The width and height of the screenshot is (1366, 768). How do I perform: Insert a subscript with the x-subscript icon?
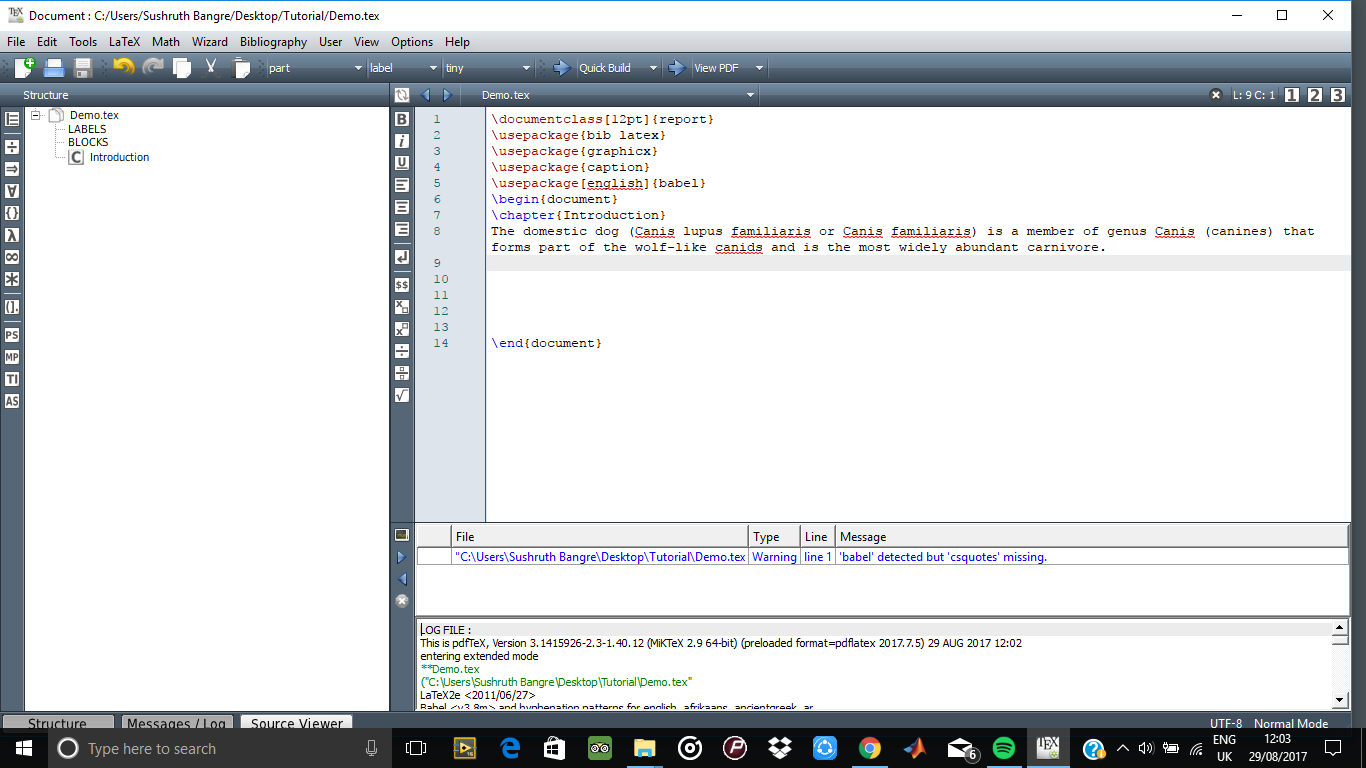(x=402, y=307)
